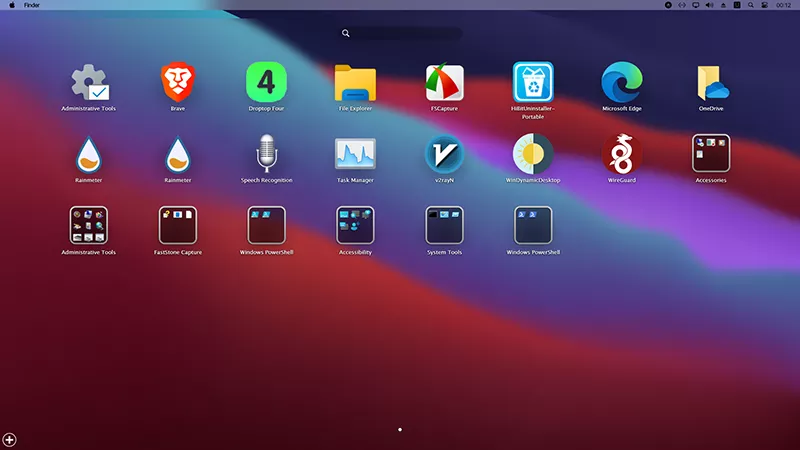Open OneDrive
This screenshot has width=800, height=450.
click(711, 82)
